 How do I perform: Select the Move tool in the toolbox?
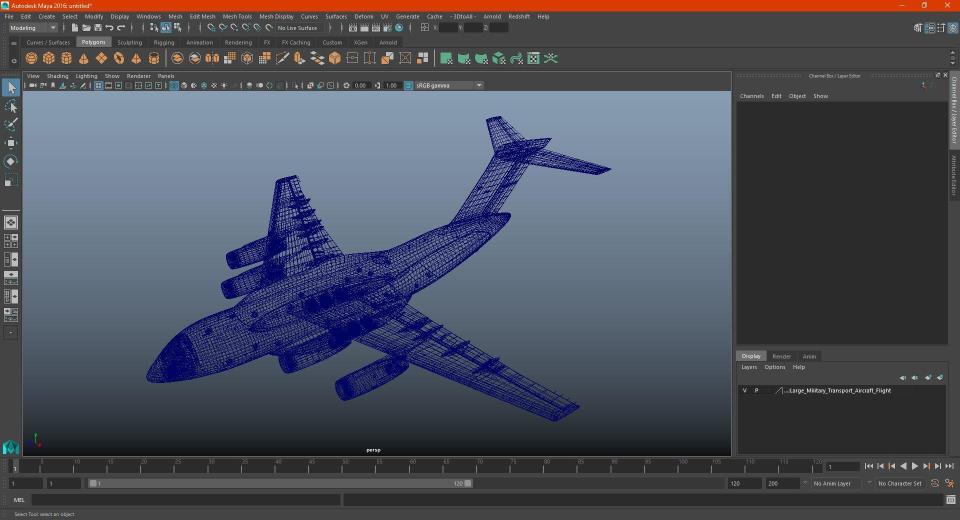[11, 143]
